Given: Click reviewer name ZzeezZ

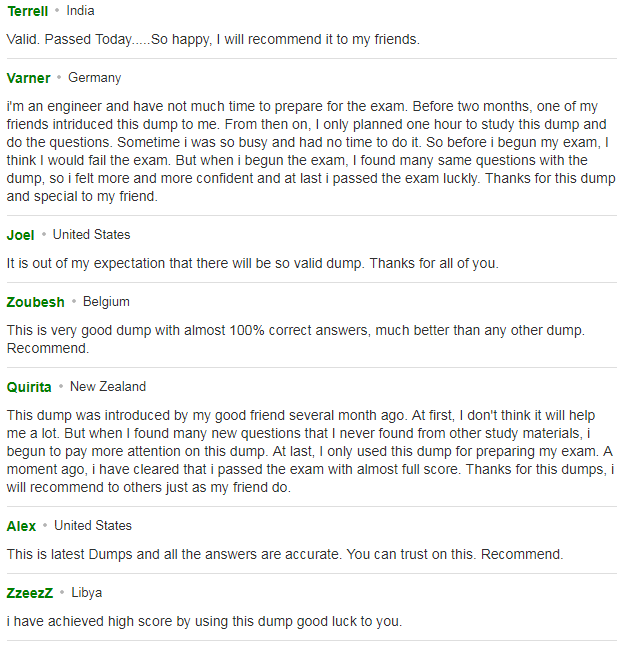Looking at the screenshot, I should (30, 593).
